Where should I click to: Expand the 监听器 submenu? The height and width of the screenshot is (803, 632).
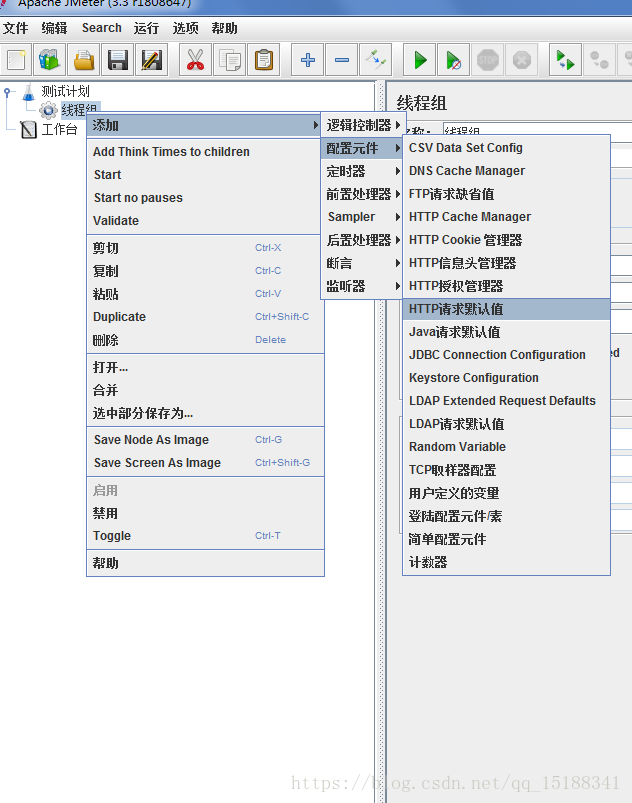click(363, 286)
